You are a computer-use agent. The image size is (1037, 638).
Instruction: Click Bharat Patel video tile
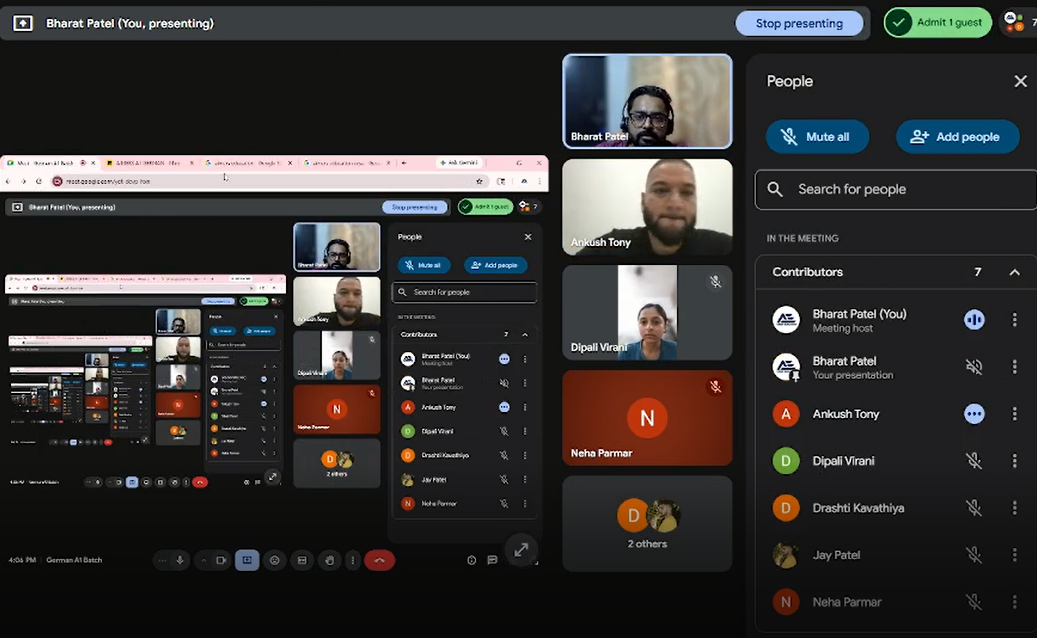coord(647,101)
